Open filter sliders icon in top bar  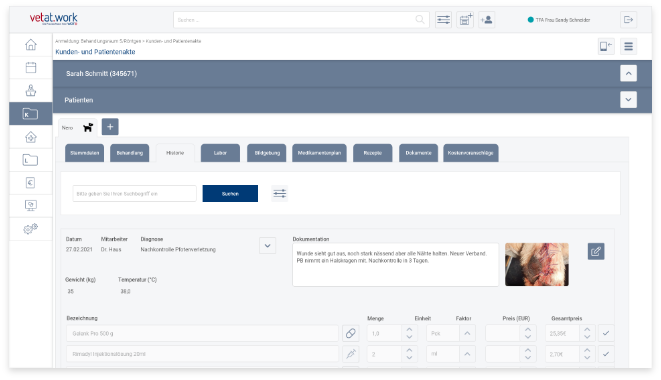(x=443, y=20)
